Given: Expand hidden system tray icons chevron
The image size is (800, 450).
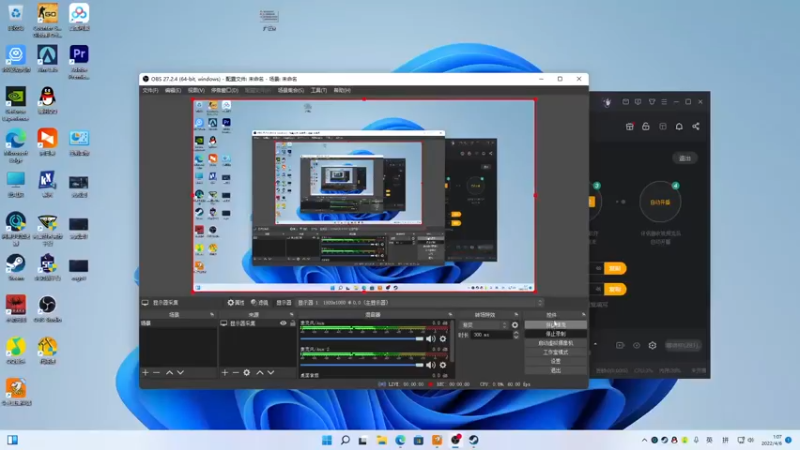Looking at the screenshot, I should pyautogui.click(x=644, y=440).
